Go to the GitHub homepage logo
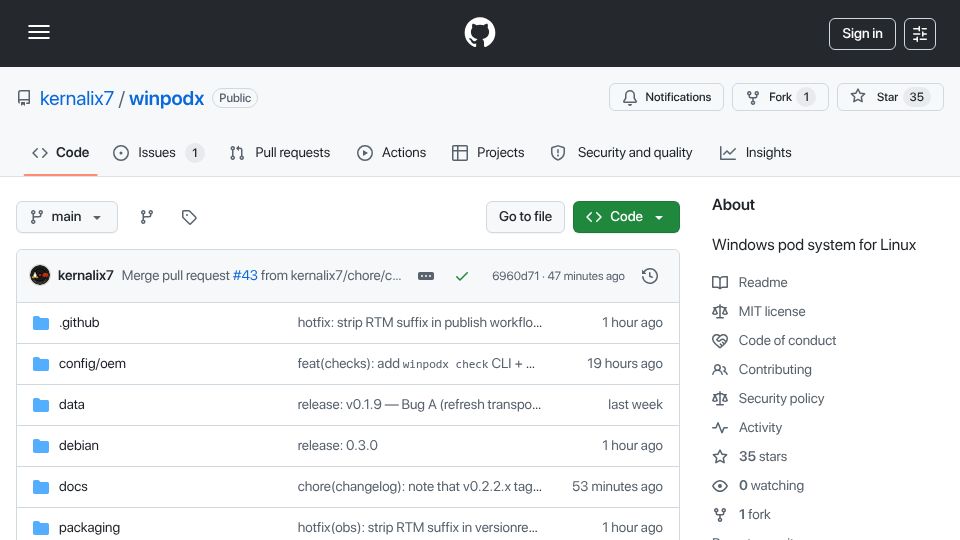This screenshot has height=540, width=960. 479,32
